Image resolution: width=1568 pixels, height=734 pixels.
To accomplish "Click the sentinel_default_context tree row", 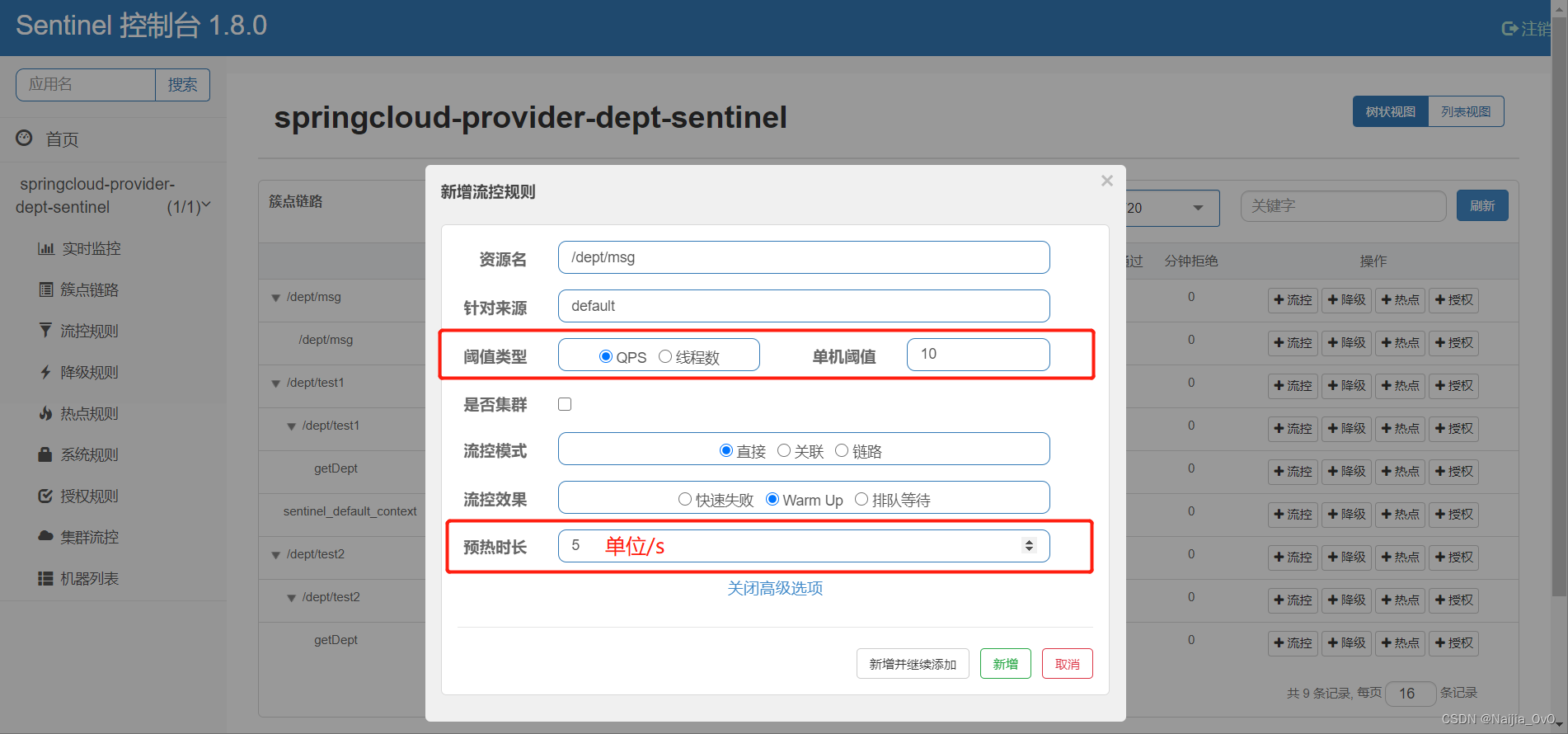I will coord(350,511).
